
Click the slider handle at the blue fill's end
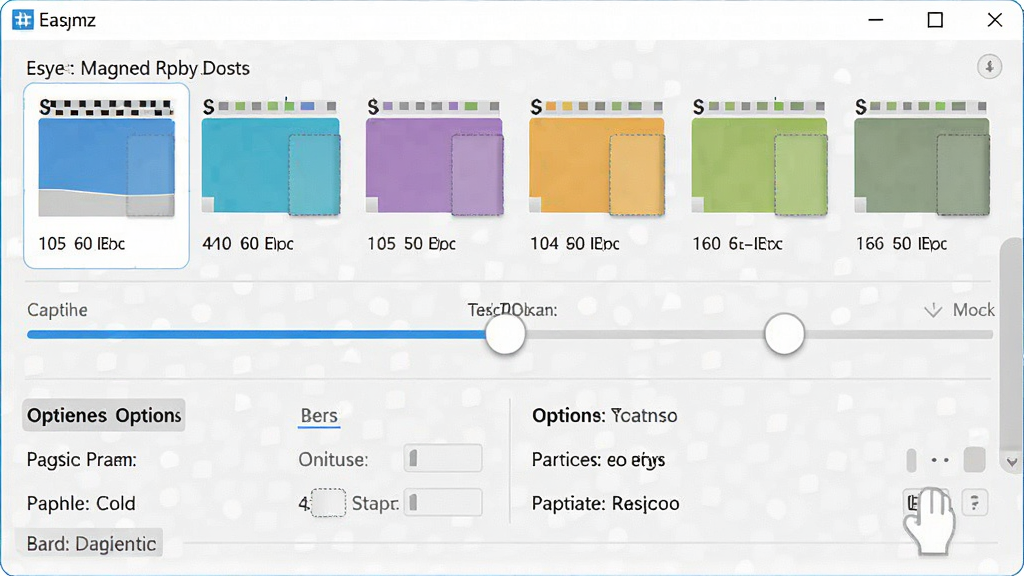pos(505,334)
